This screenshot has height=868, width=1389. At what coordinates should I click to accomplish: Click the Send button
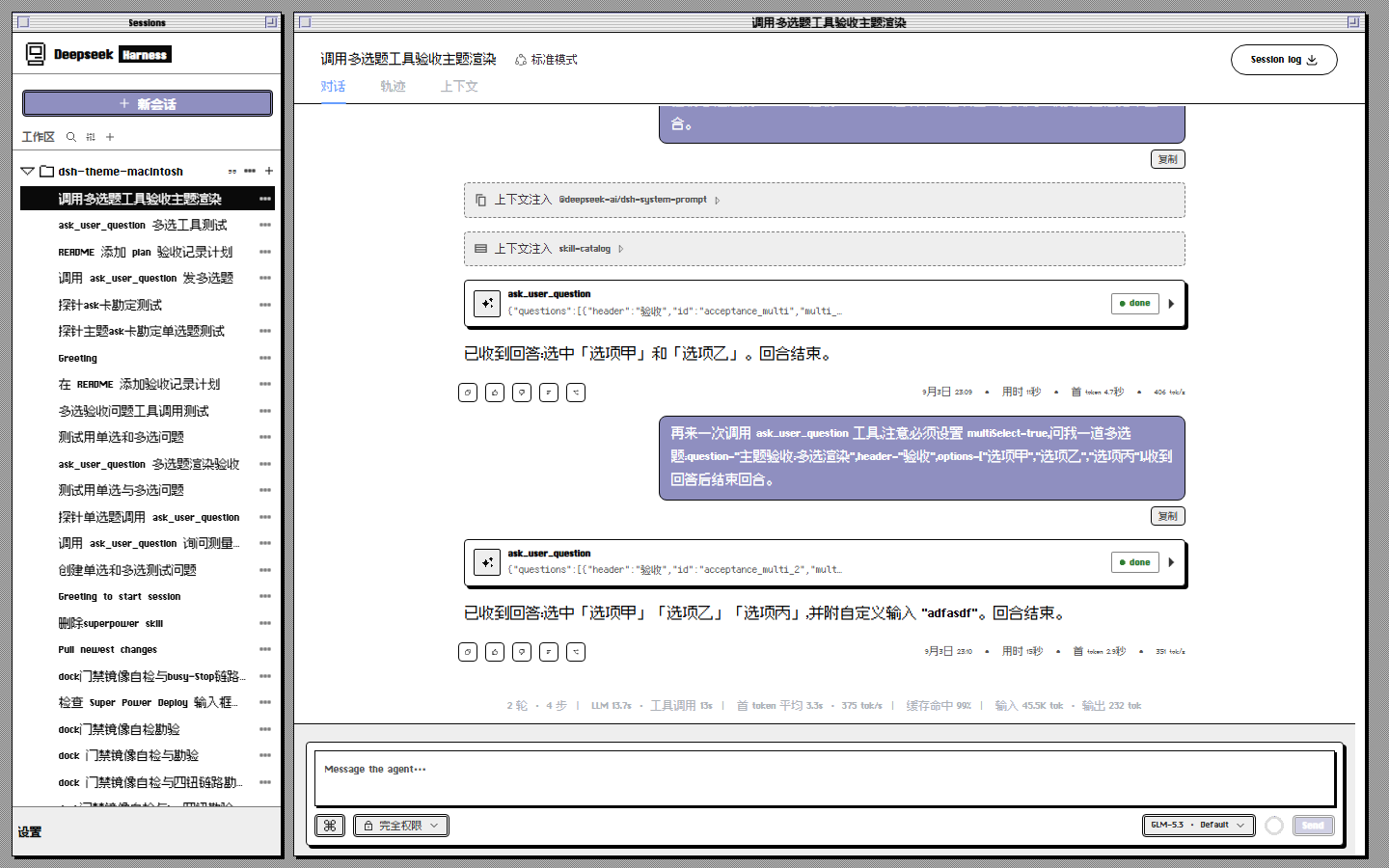1313,826
